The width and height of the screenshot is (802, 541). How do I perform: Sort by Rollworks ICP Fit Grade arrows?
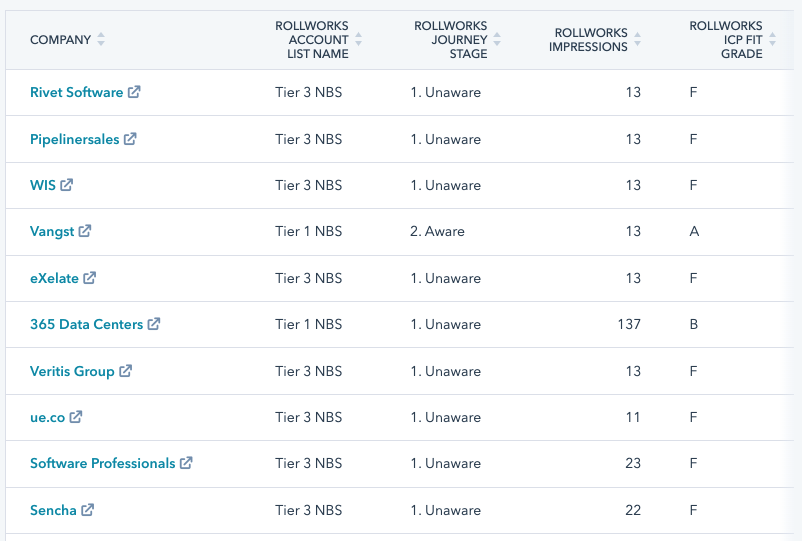[x=772, y=39]
